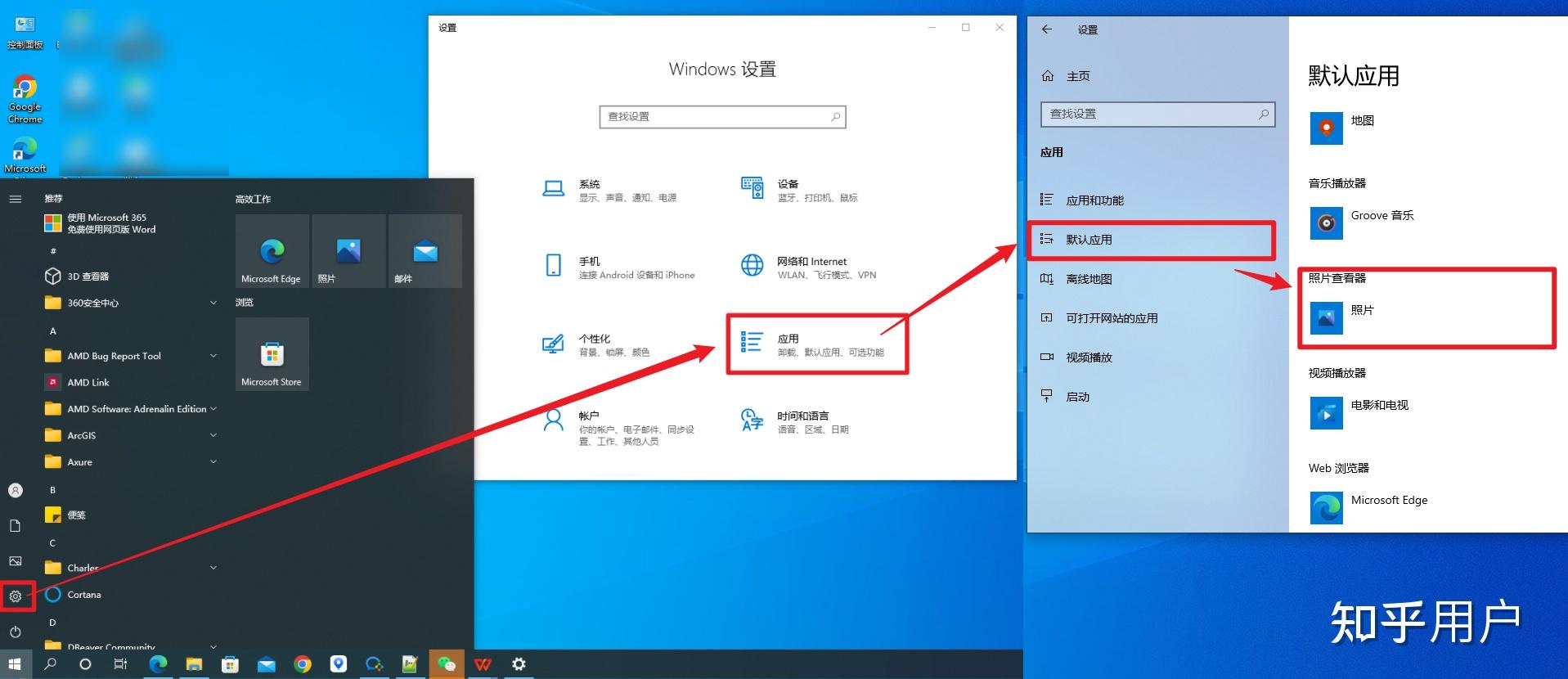Open 时间和语言 category in Windows 设置

[x=795, y=421]
